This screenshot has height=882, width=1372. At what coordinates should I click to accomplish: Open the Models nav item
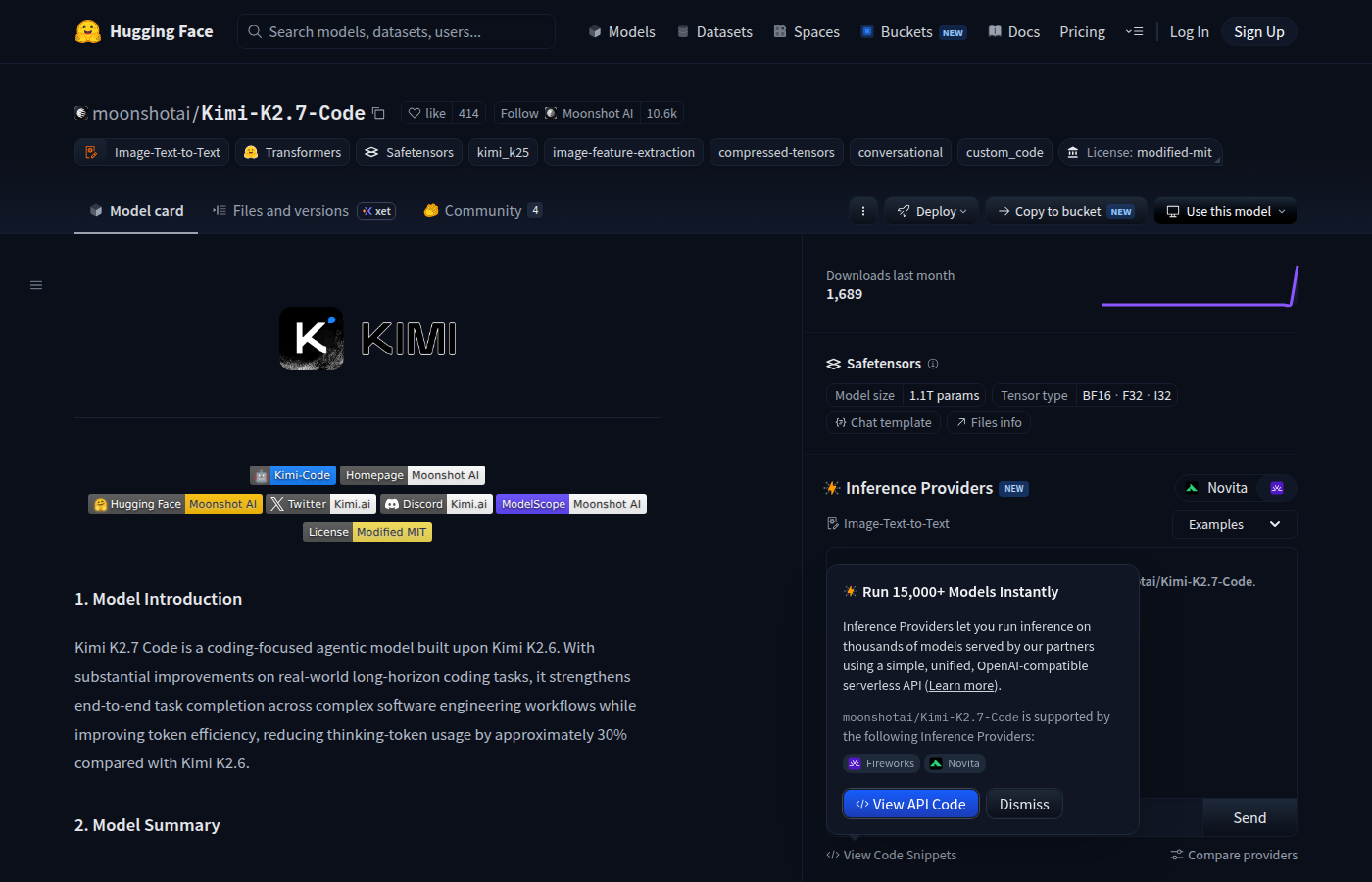[621, 31]
